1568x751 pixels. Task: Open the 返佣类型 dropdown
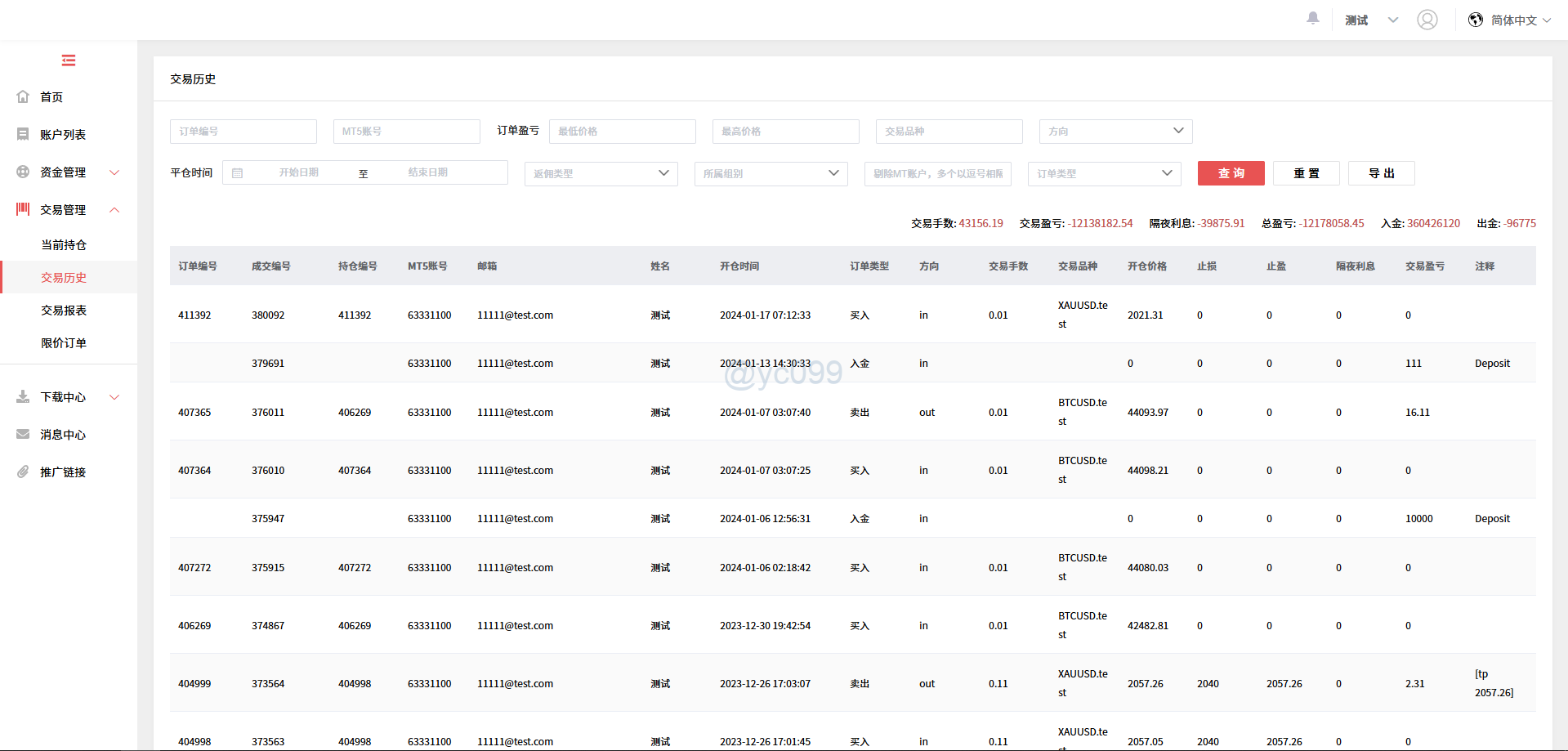[x=601, y=173]
